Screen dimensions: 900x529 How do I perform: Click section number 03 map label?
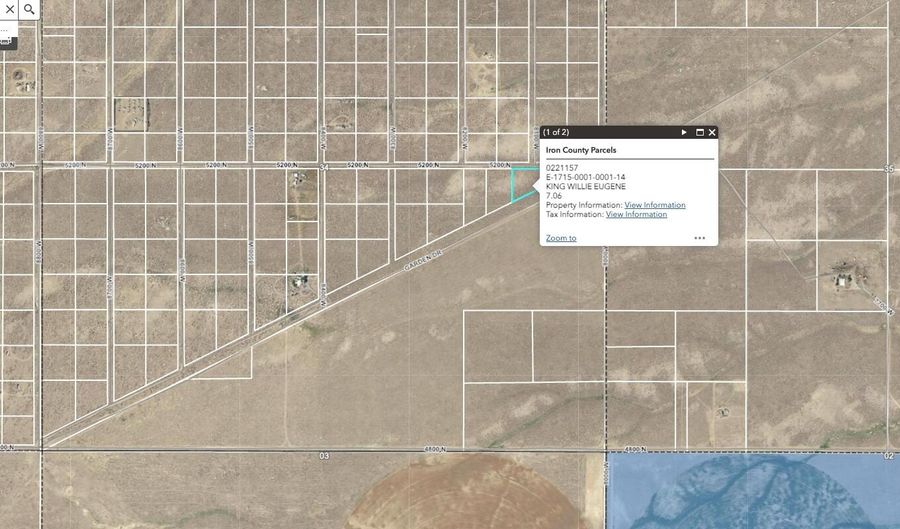(x=324, y=456)
